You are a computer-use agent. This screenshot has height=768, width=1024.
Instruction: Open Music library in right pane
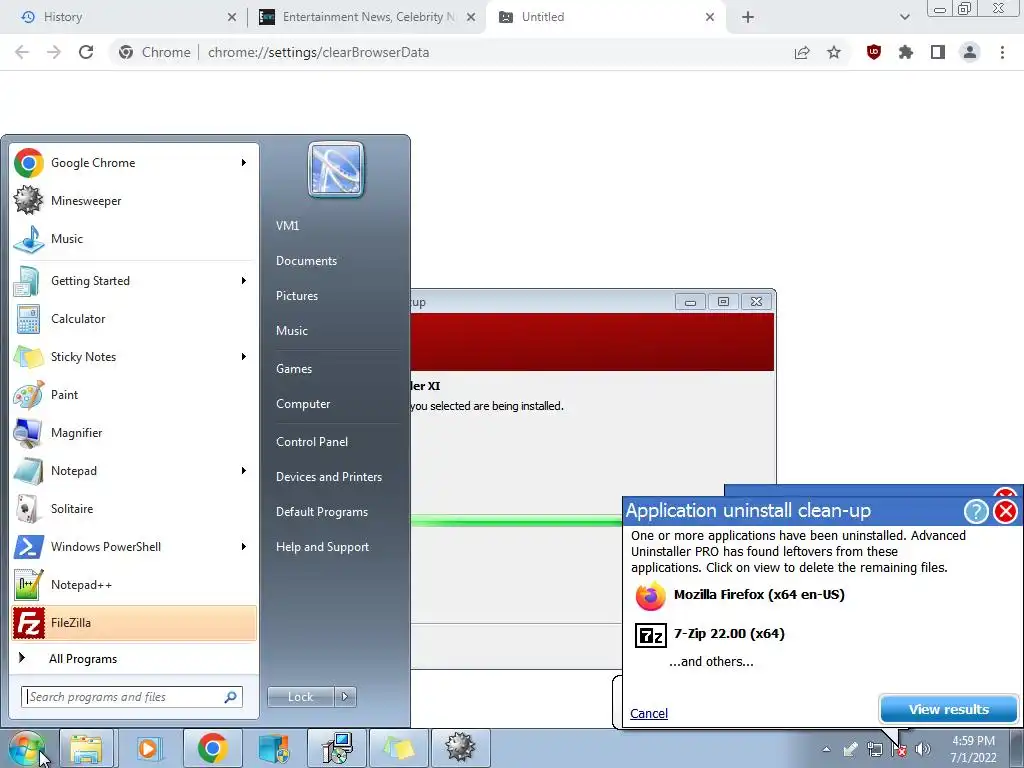coord(291,330)
